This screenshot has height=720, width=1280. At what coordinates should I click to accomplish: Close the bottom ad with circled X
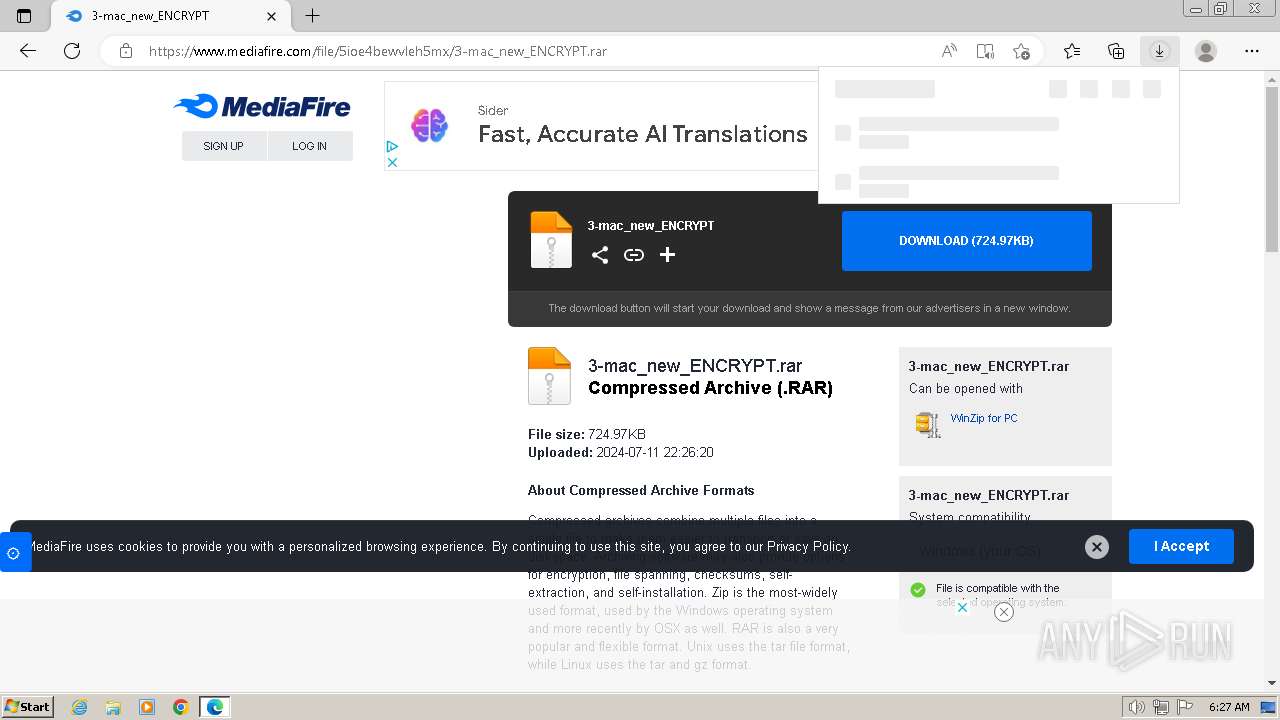(1004, 612)
